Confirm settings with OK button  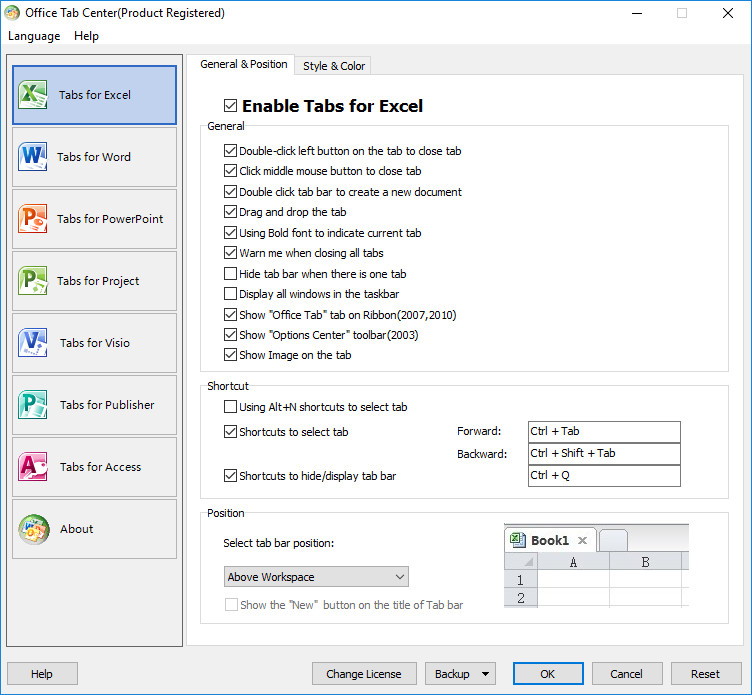point(548,674)
